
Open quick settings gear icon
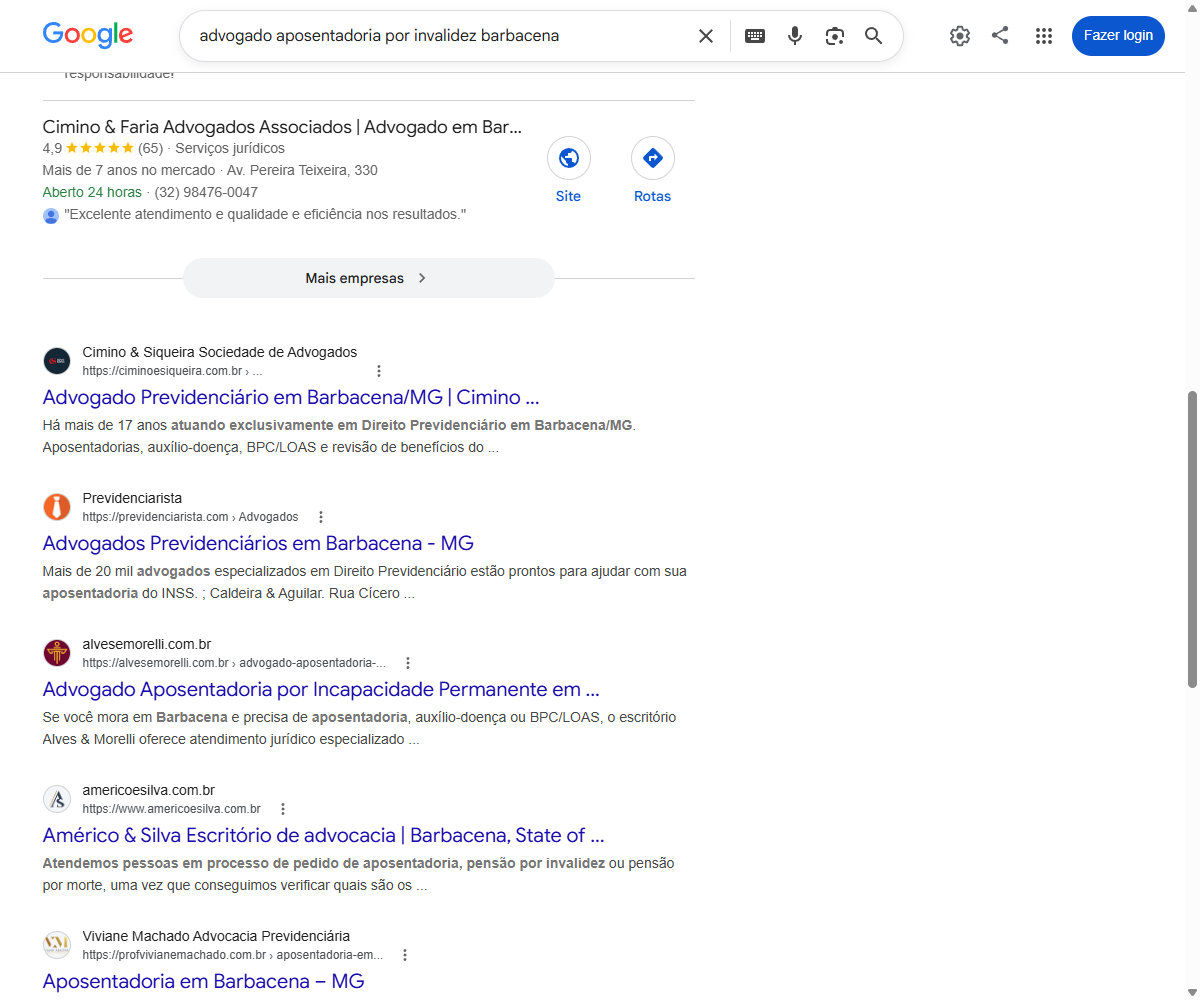[x=960, y=36]
